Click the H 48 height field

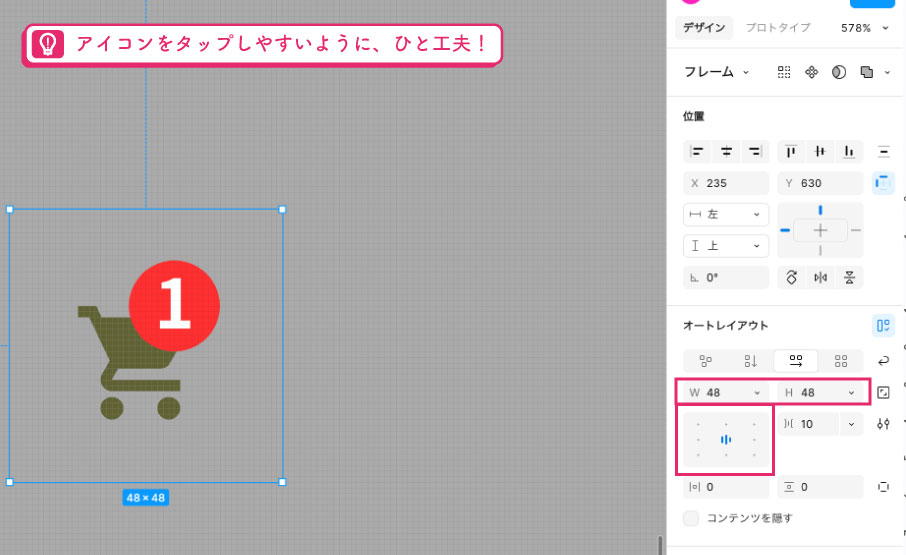point(820,393)
